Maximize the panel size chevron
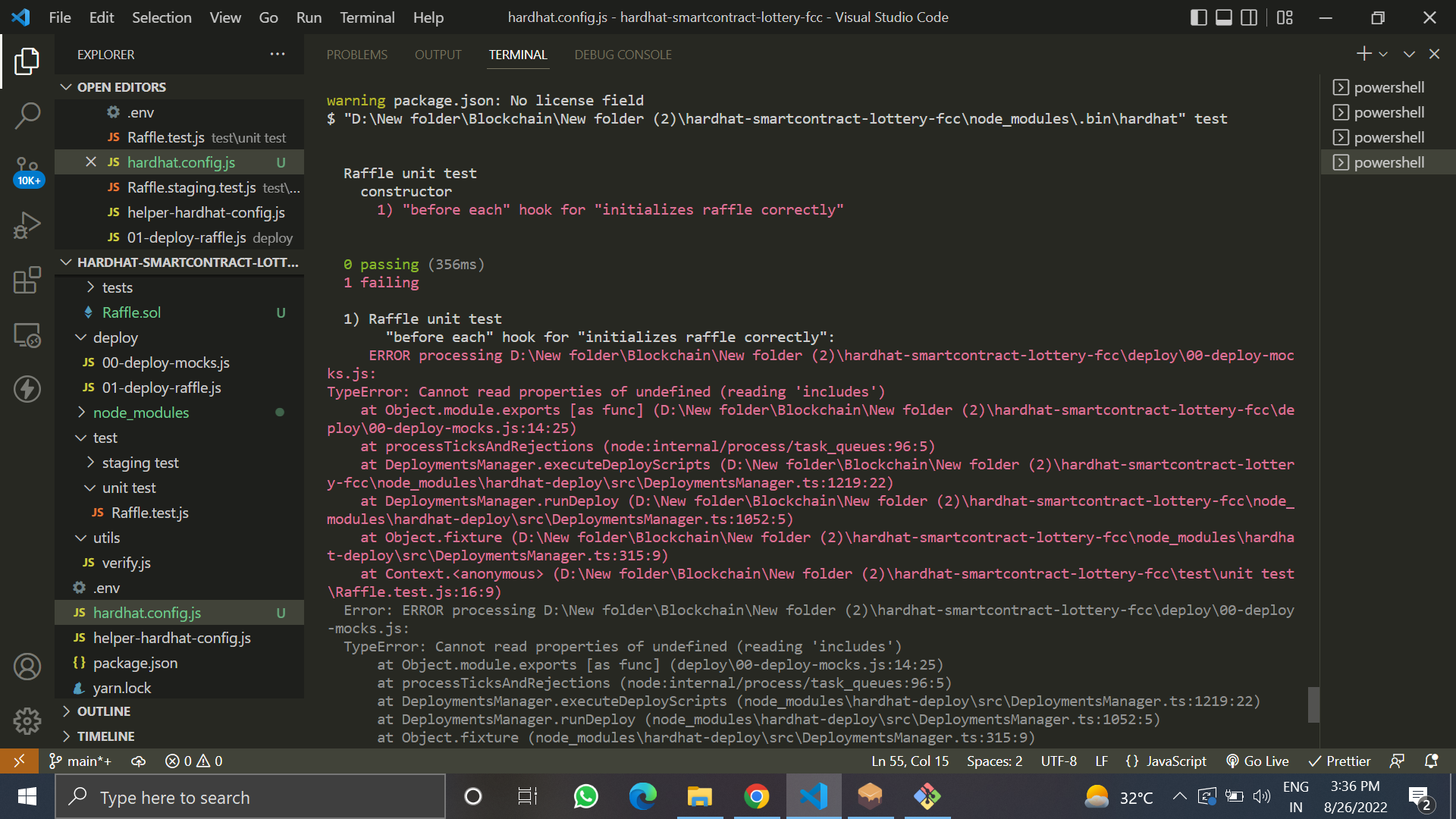This screenshot has height=819, width=1456. pos(1409,54)
